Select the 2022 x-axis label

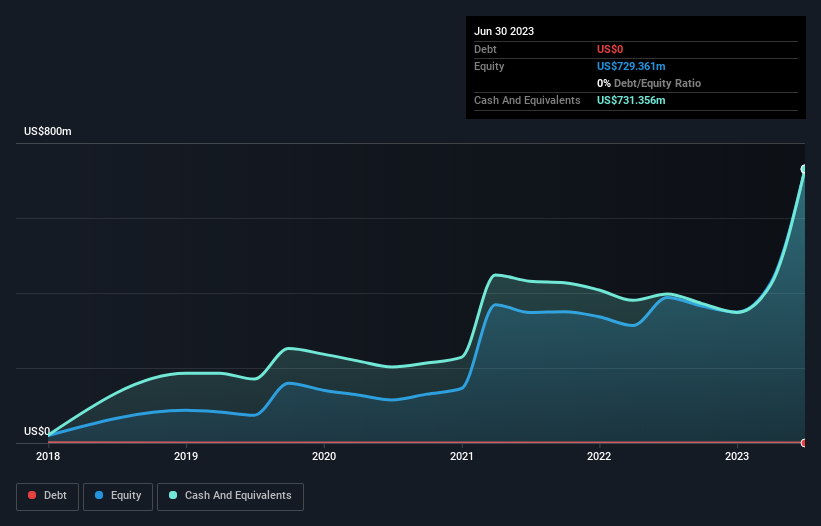(599, 456)
